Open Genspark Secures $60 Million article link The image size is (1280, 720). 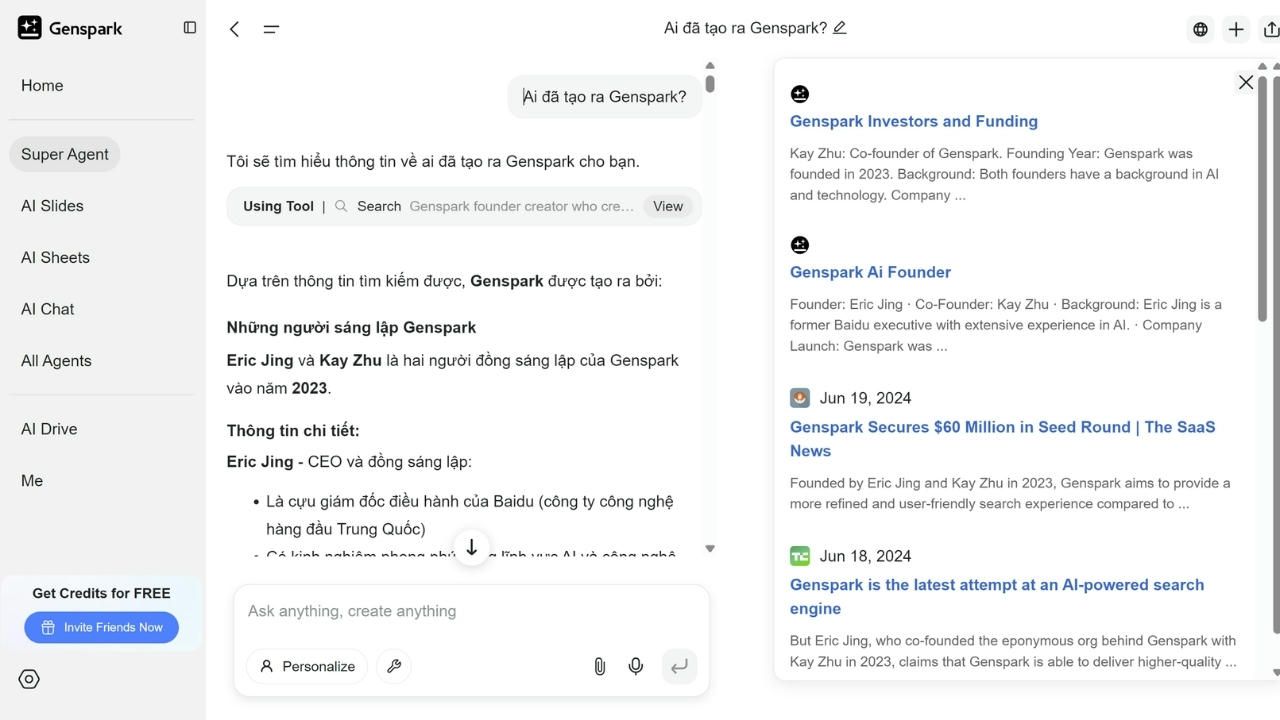pos(1003,439)
